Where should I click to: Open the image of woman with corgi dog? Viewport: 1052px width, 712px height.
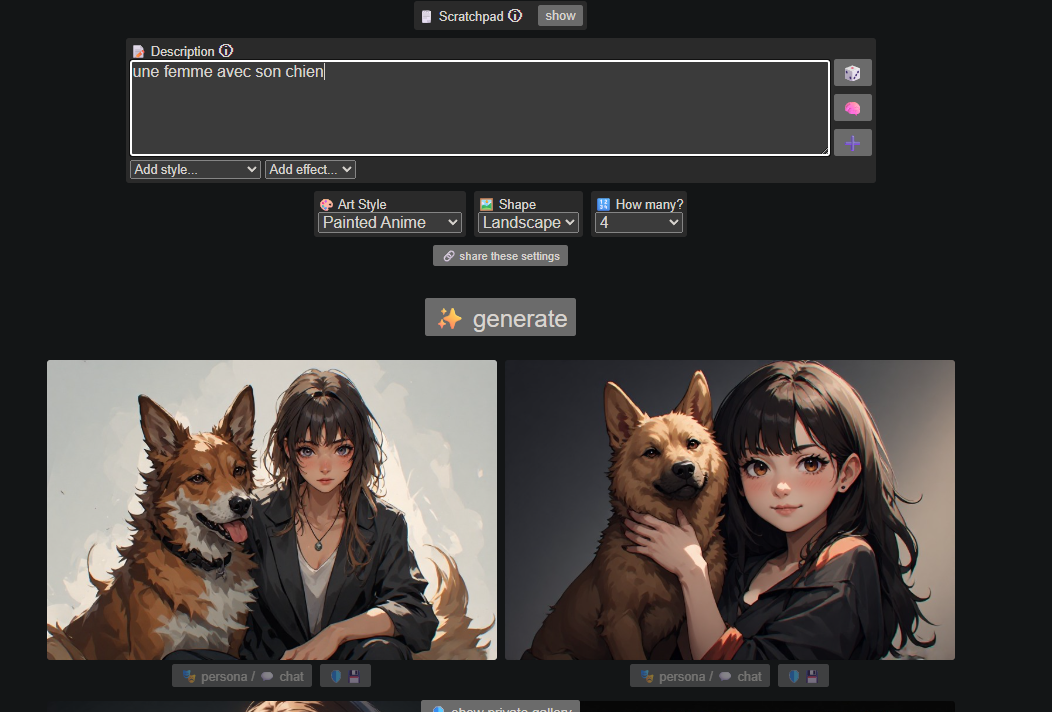[272, 510]
